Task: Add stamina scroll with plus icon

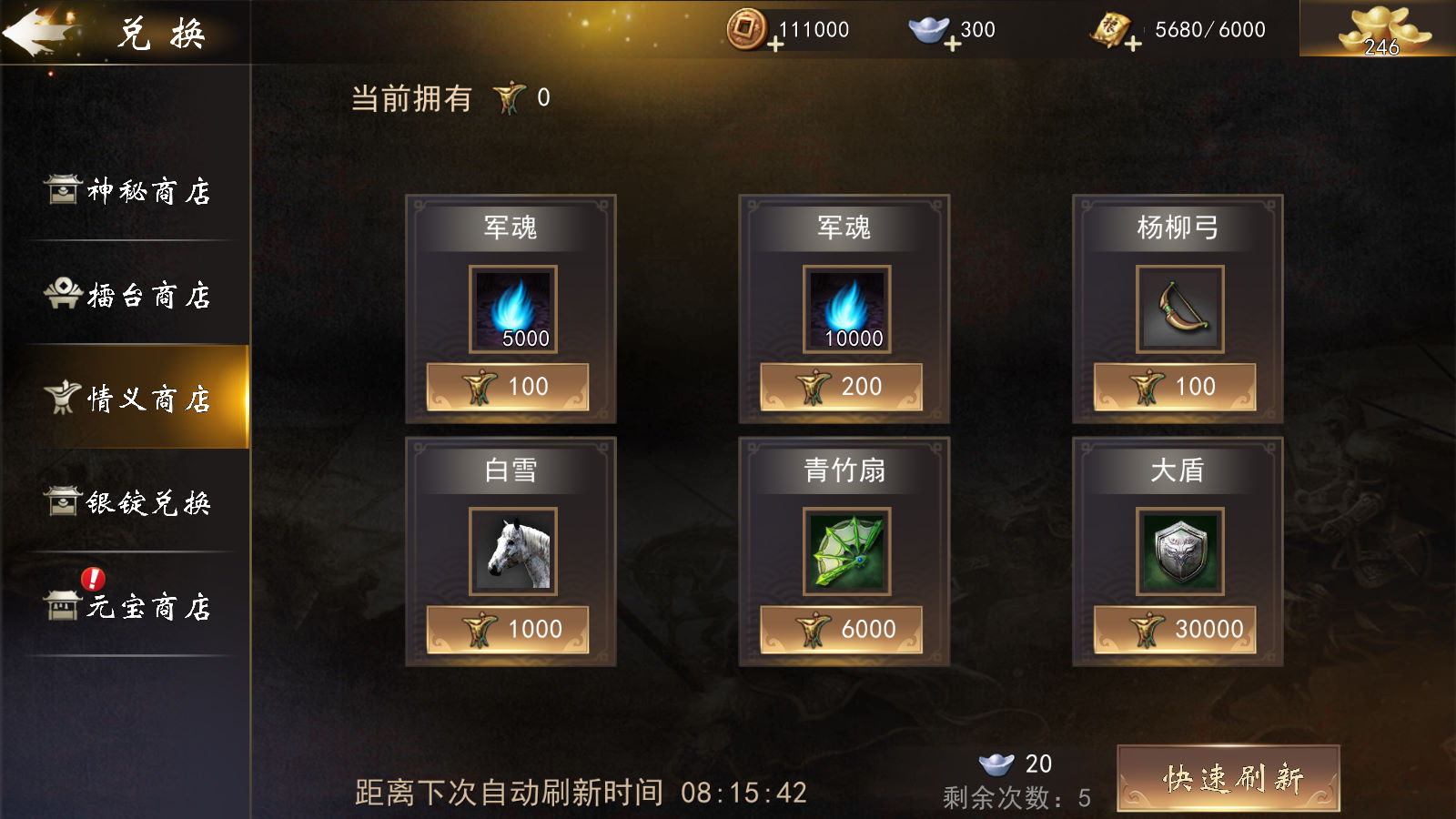Action: pos(1133,44)
